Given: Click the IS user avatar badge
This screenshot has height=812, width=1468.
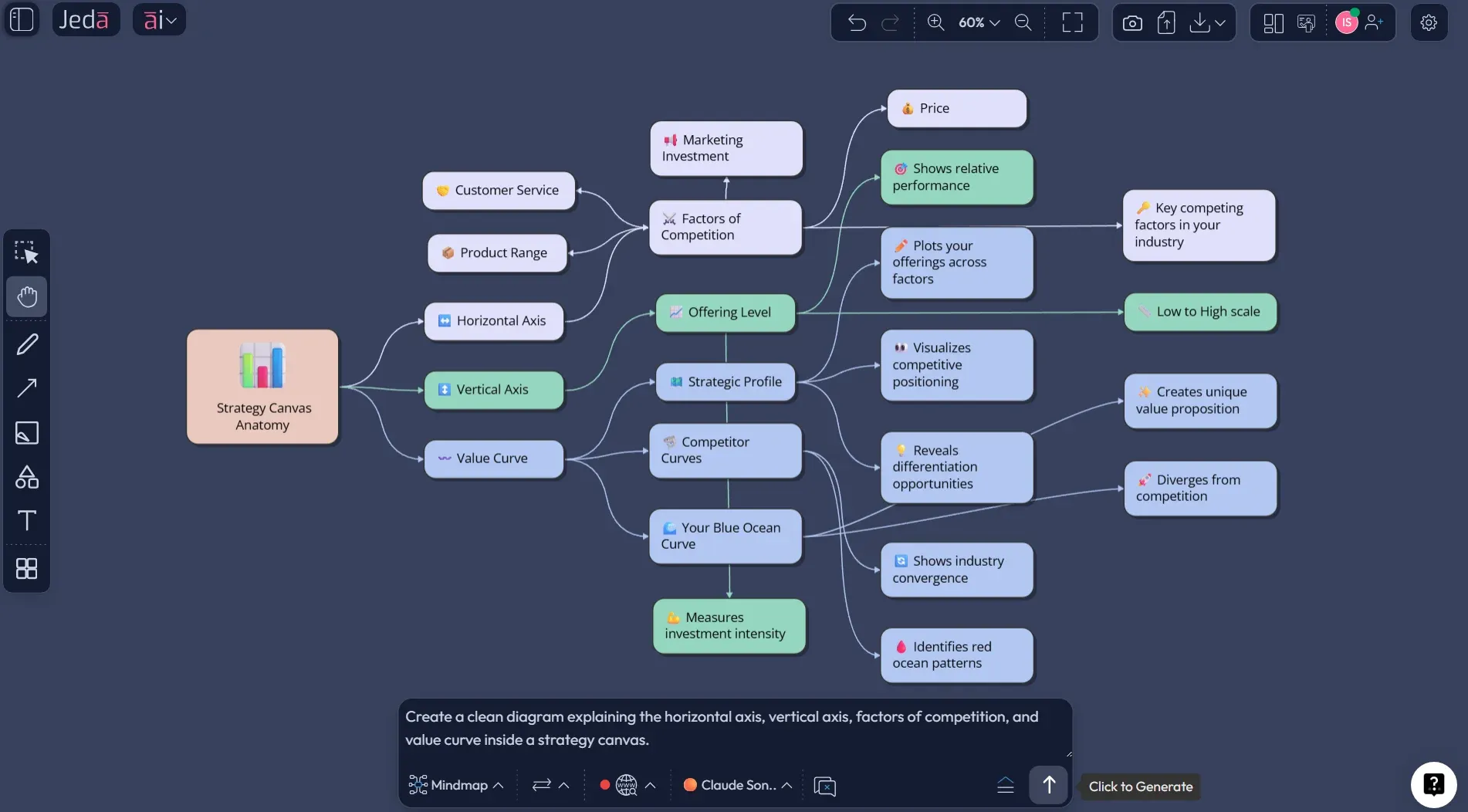Looking at the screenshot, I should (x=1347, y=22).
